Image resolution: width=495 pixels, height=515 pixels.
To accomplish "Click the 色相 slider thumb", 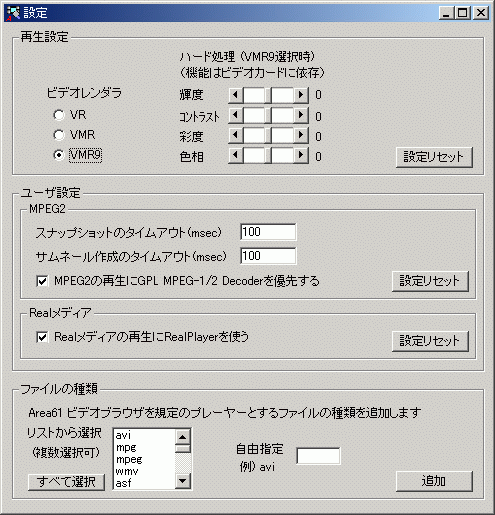I will pos(268,155).
